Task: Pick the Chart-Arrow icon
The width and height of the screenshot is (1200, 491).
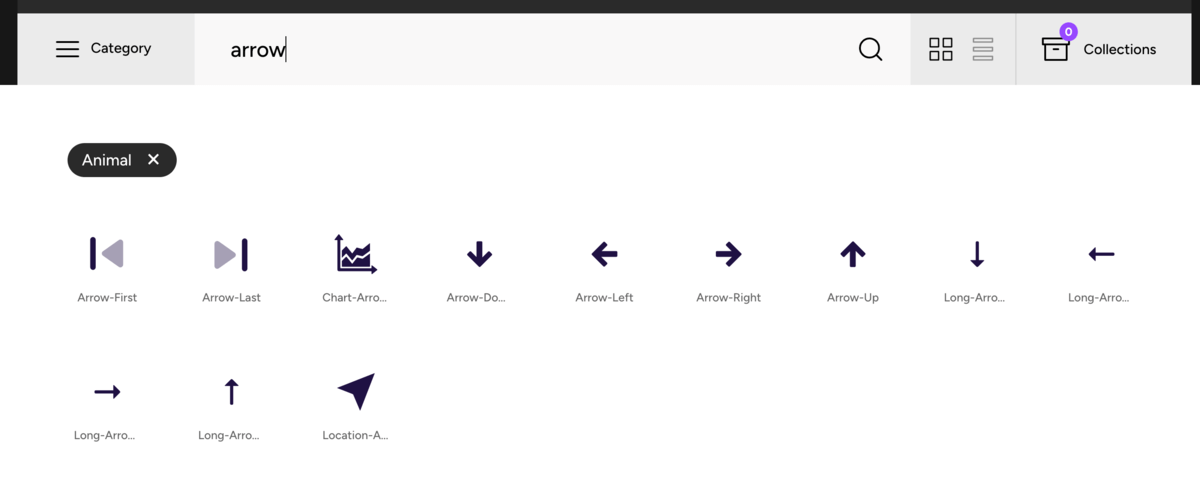Action: pos(355,254)
